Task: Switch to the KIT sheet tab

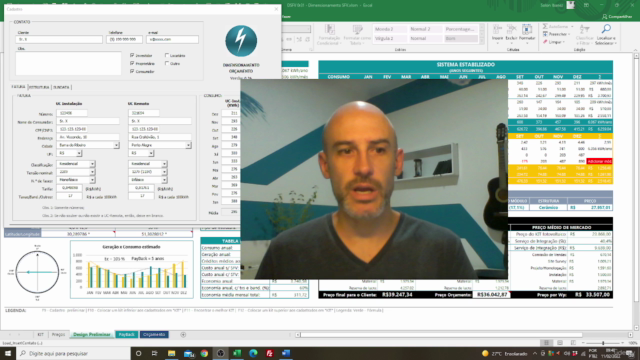Action: click(40, 335)
